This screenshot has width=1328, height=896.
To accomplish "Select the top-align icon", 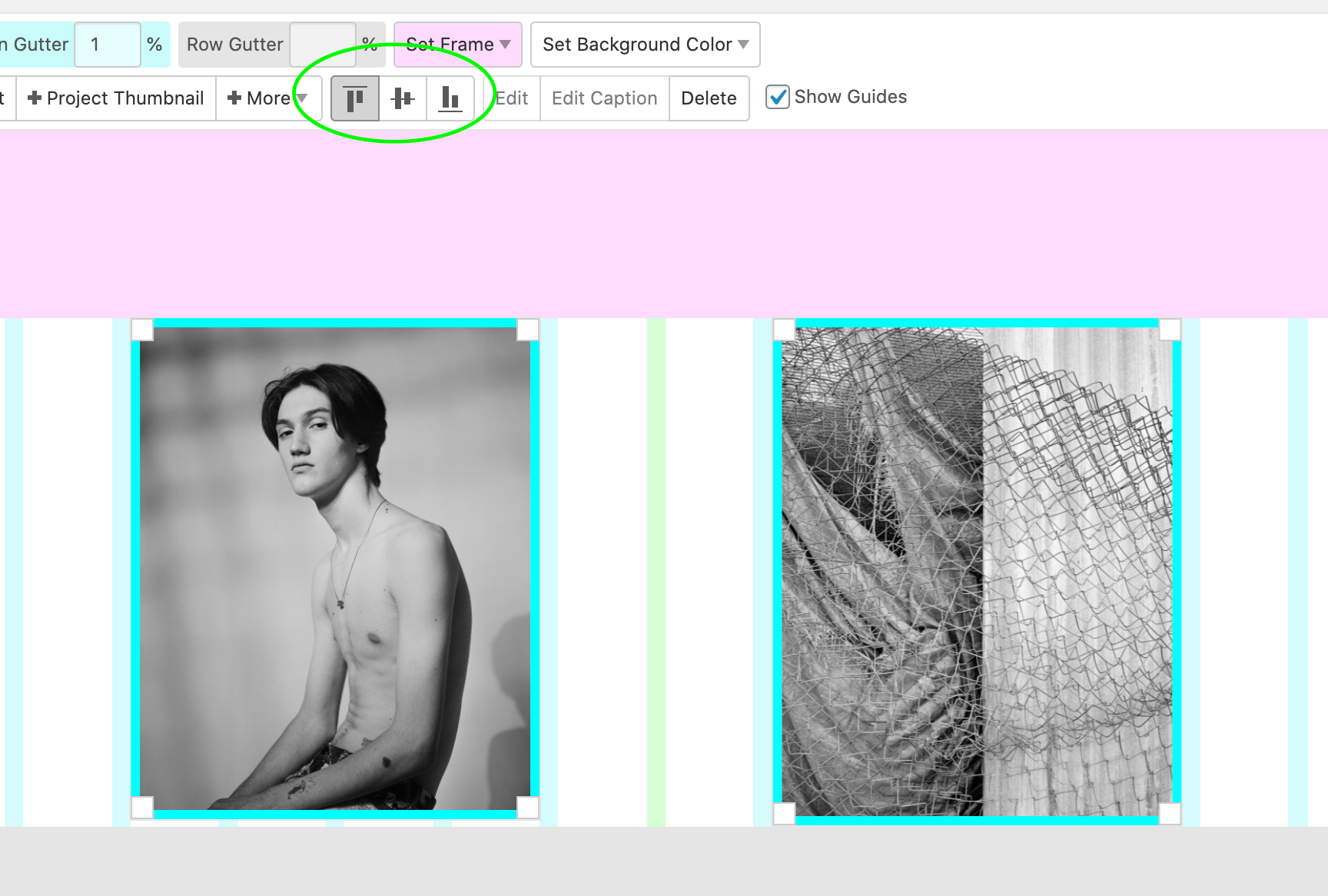I will (x=354, y=98).
